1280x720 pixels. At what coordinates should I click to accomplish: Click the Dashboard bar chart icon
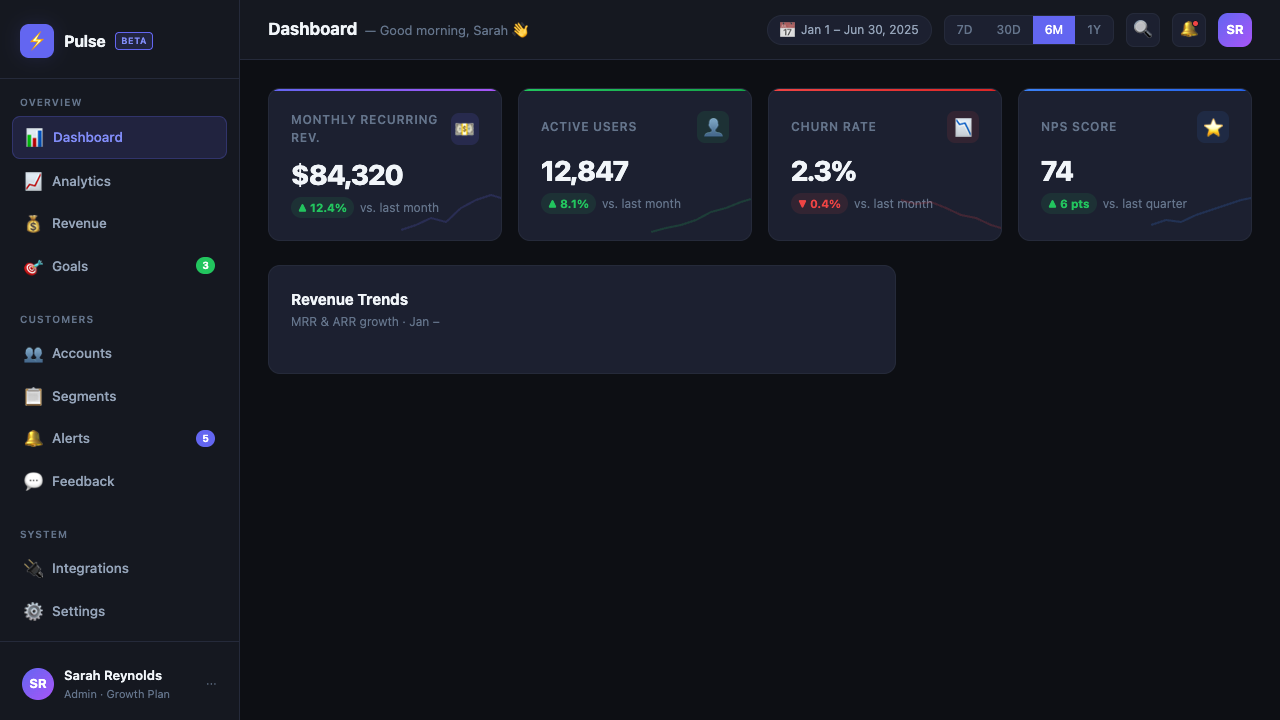(34, 137)
